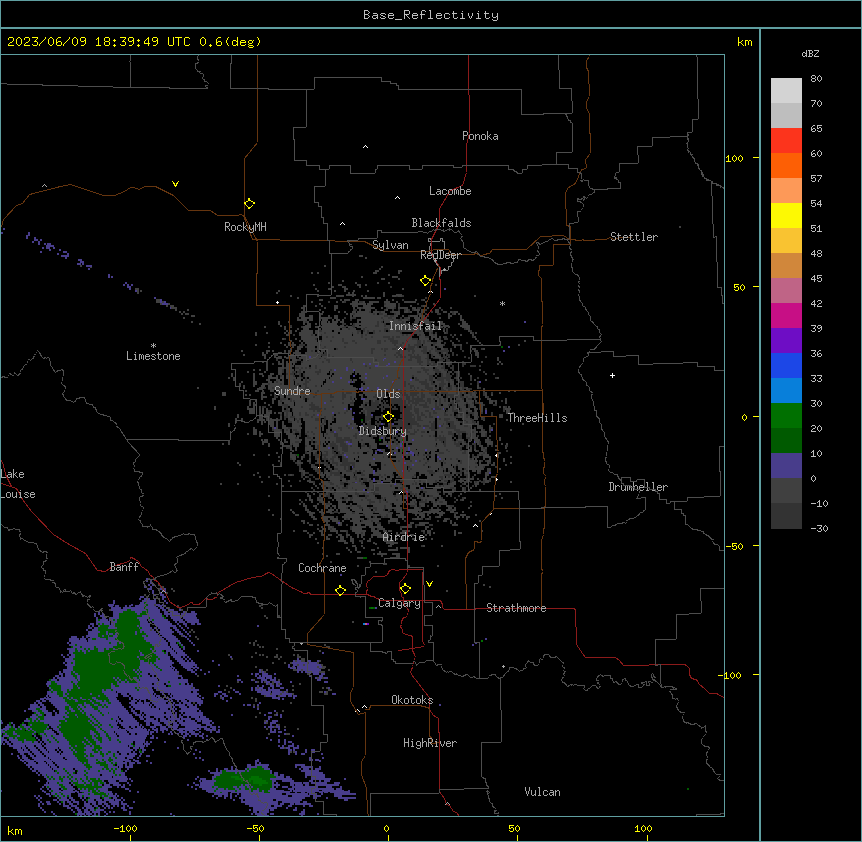Click the 54 dBZ yellow swatch

786,215
